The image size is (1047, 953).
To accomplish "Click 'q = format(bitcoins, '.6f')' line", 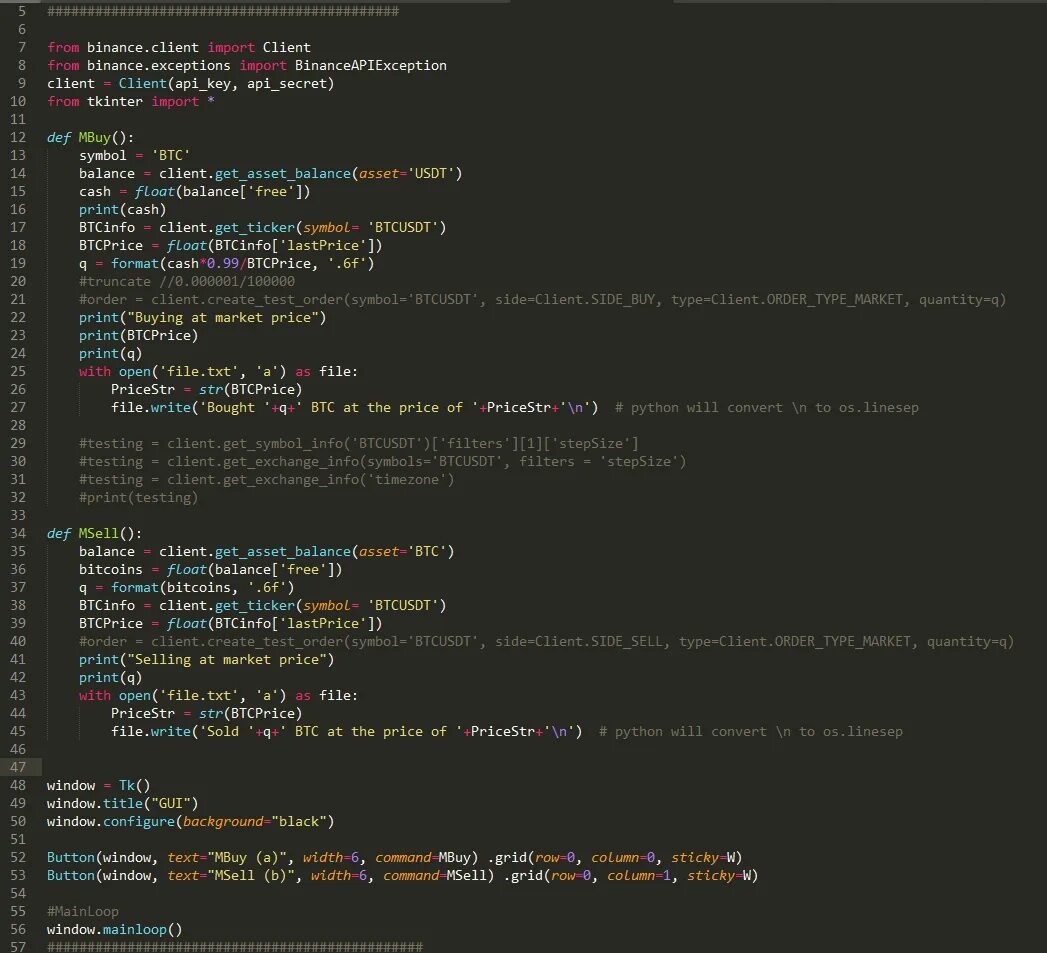I will tap(186, 588).
